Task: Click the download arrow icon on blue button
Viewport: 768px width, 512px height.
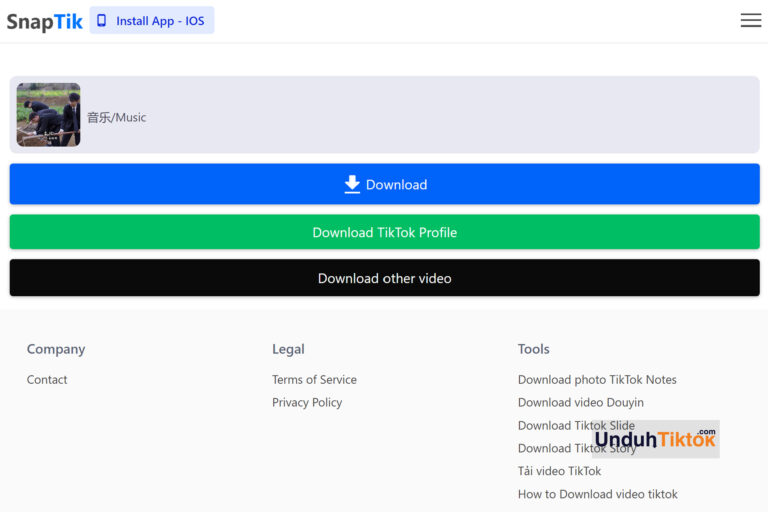Action: pyautogui.click(x=352, y=184)
